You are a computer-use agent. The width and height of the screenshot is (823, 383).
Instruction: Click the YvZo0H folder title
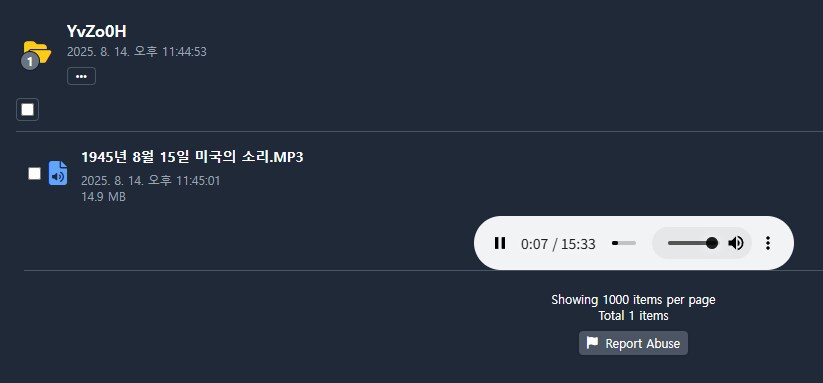pyautogui.click(x=97, y=31)
